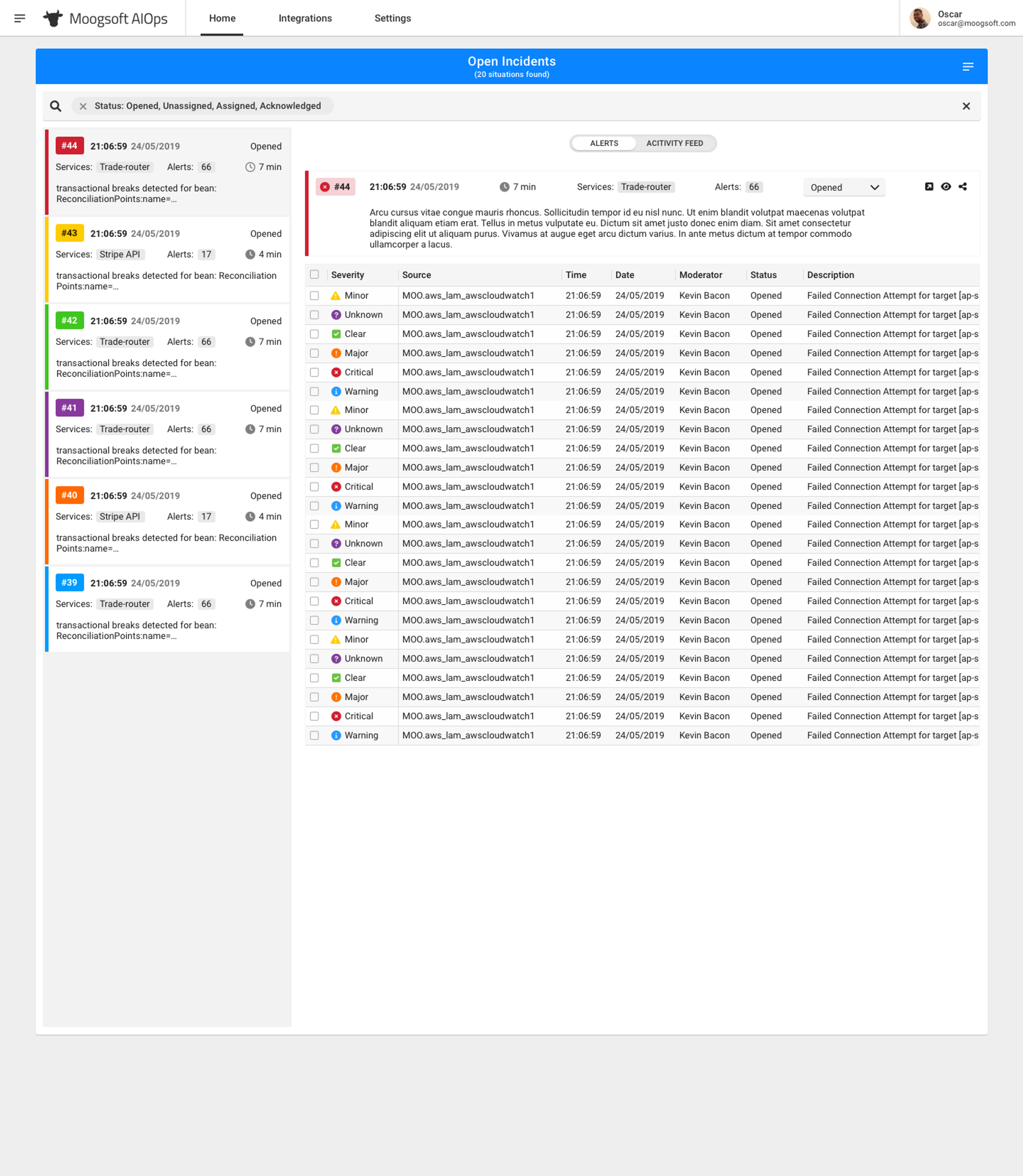Check the first Clear alert row checkbox
The width and height of the screenshot is (1023, 1176).
[x=315, y=334]
